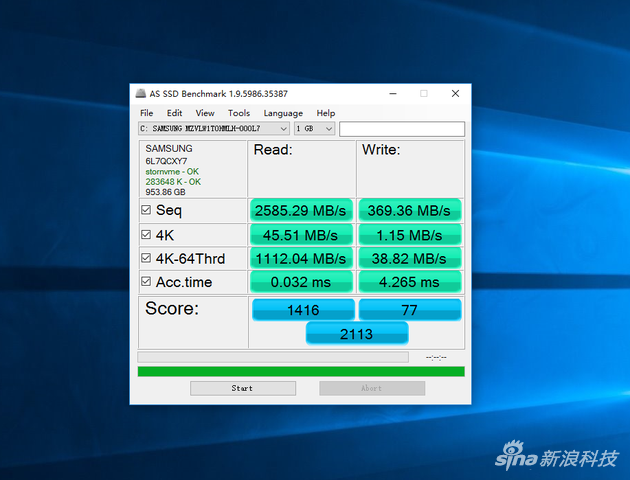Open the Edit menu
The width and height of the screenshot is (630, 480).
(174, 113)
